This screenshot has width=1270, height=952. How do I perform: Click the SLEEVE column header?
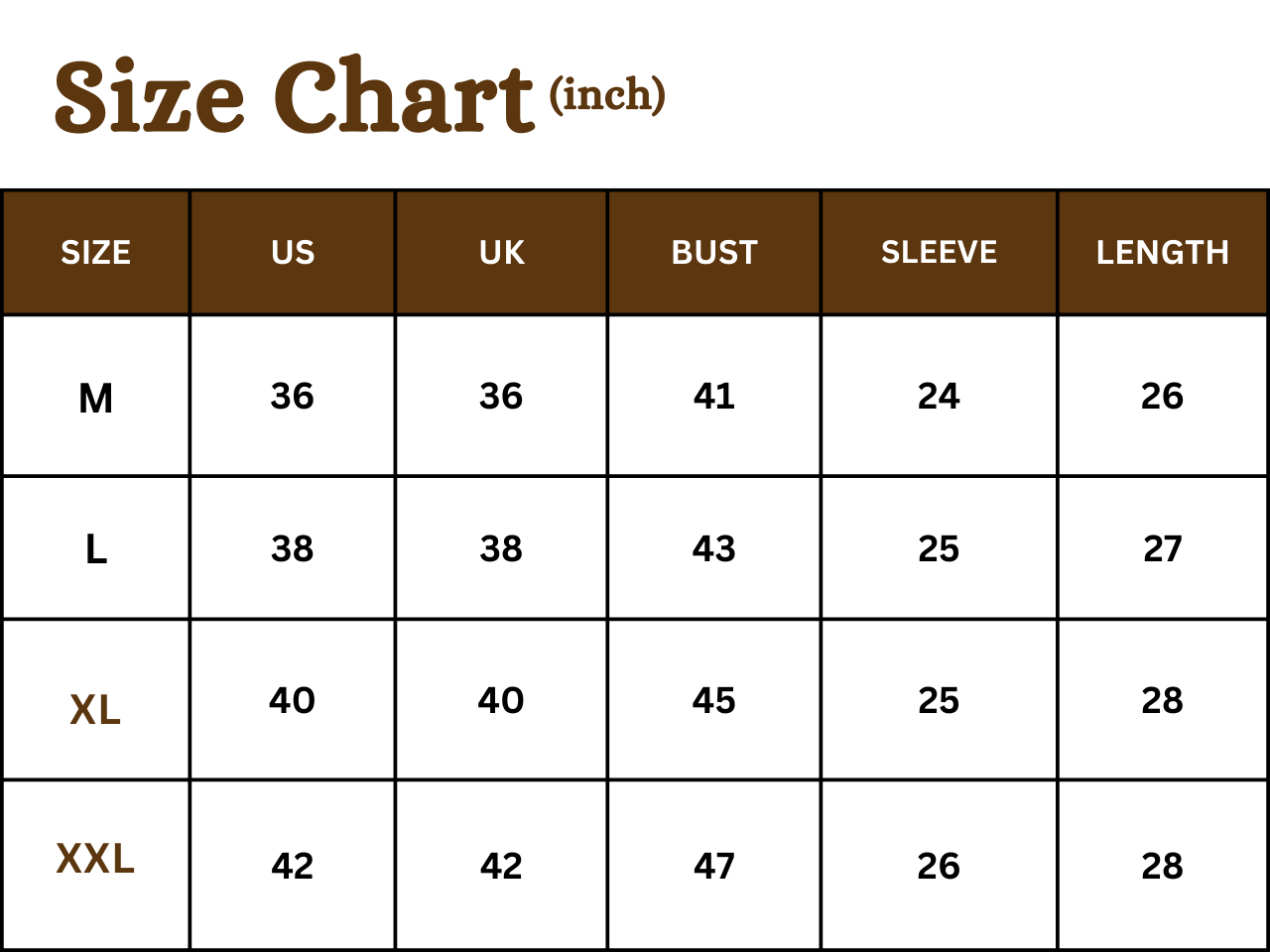(x=940, y=253)
